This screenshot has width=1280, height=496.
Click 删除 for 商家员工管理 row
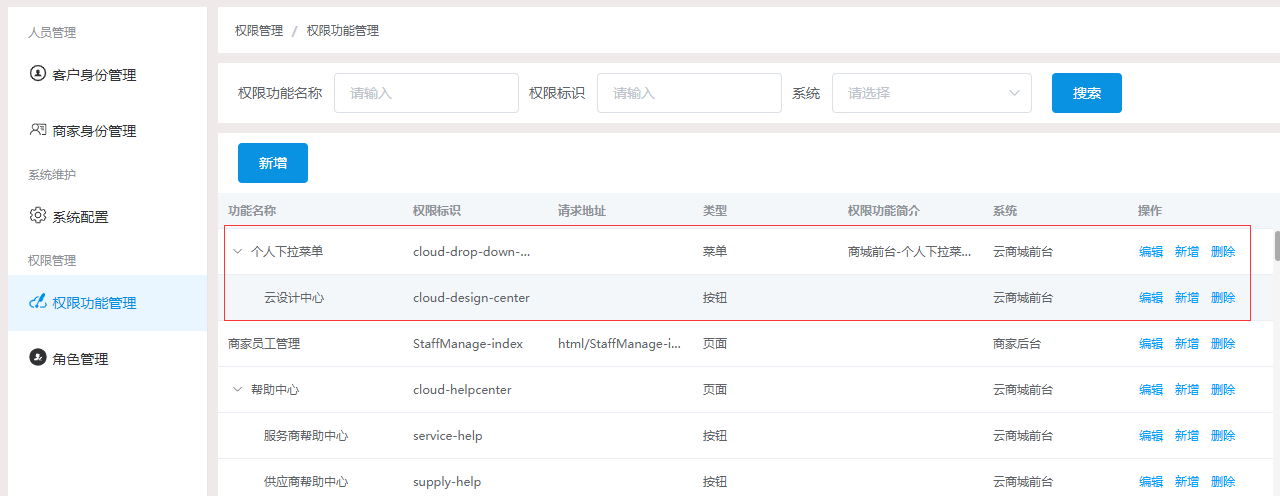coord(1223,344)
